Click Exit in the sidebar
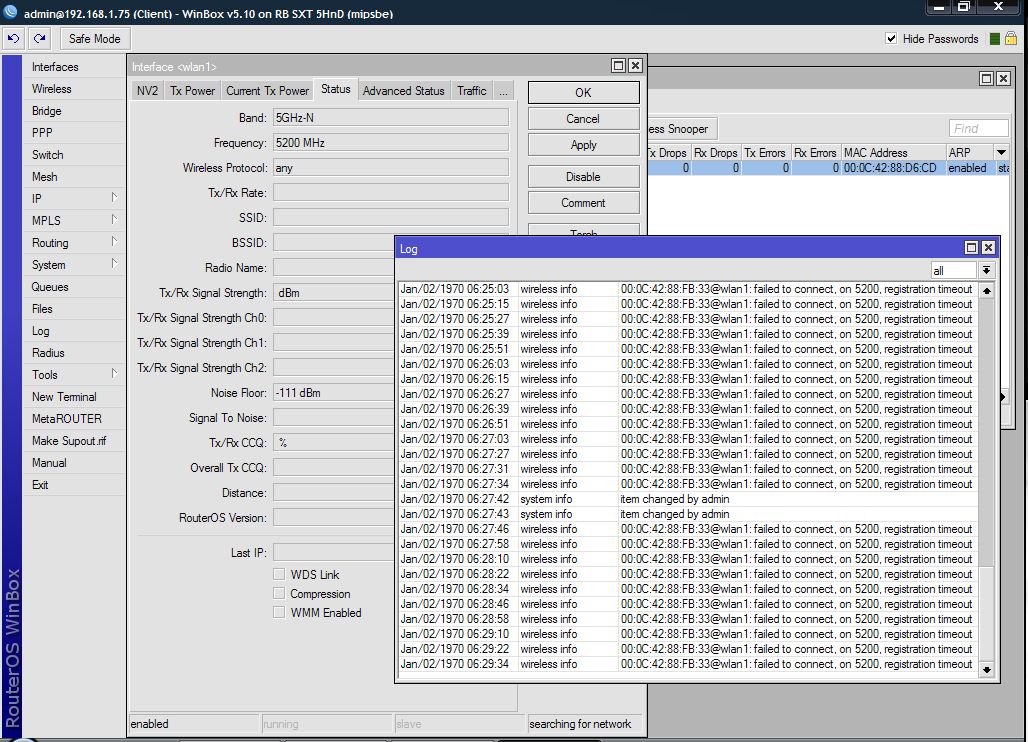The width and height of the screenshot is (1028, 742). 73,484
